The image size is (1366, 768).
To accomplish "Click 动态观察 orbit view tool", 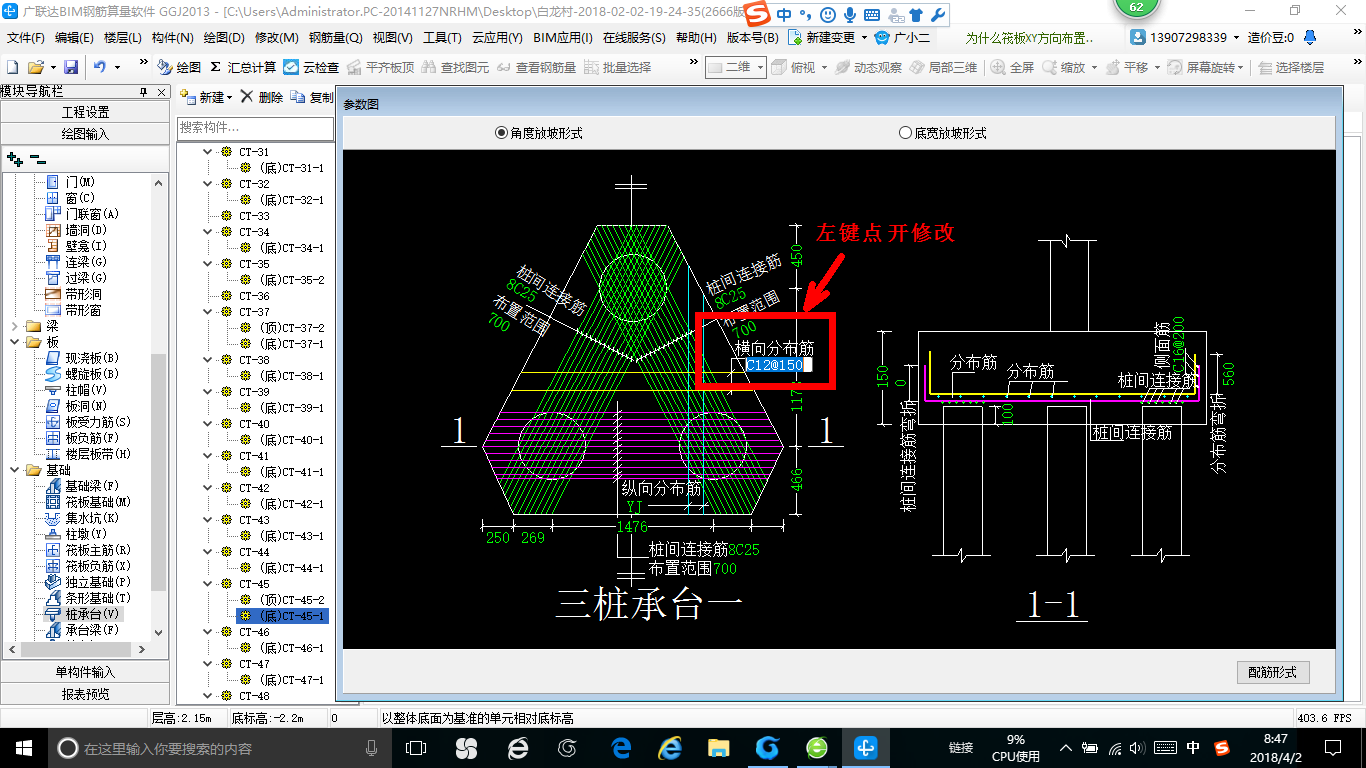I will (868, 68).
